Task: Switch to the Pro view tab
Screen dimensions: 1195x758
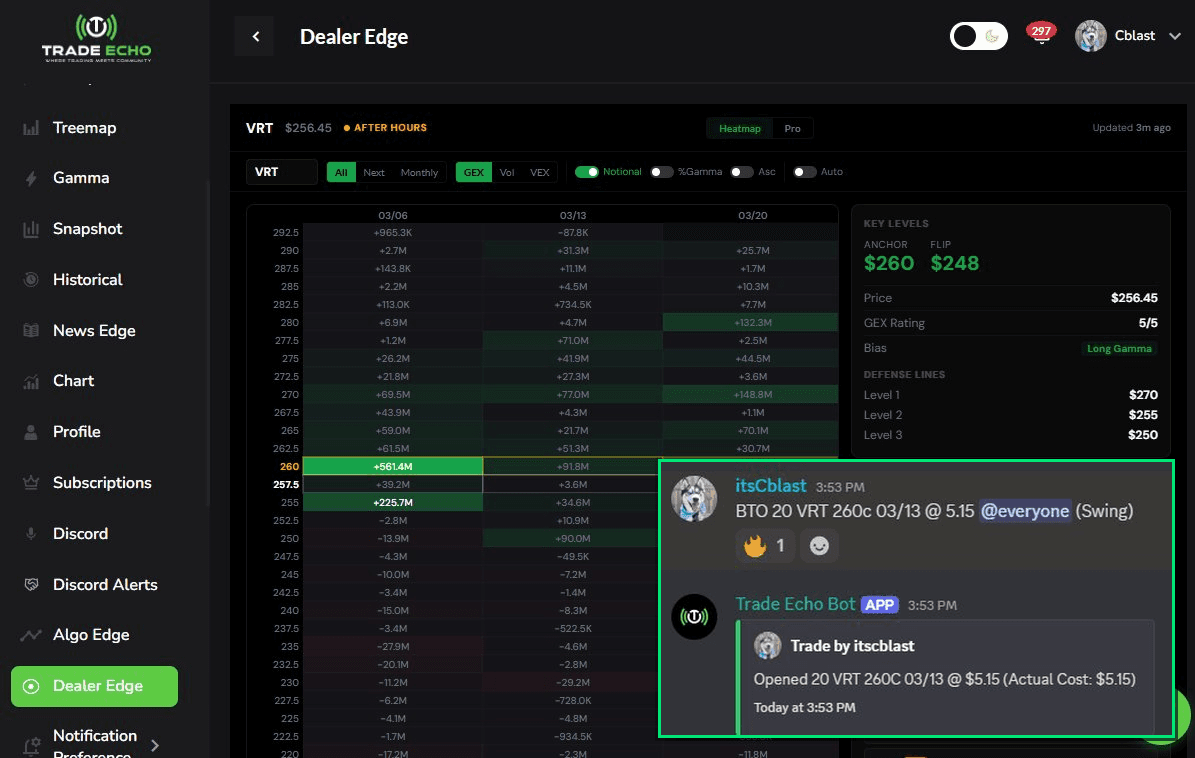Action: (x=793, y=129)
